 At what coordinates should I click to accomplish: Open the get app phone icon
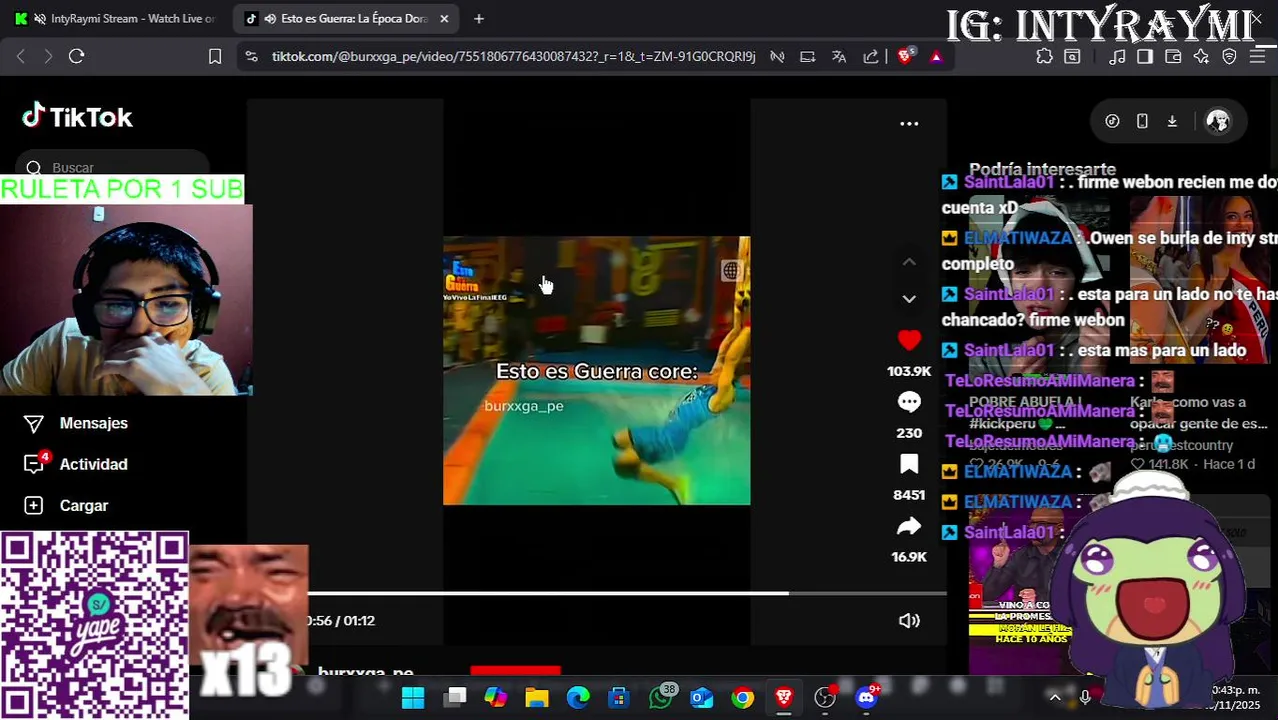tap(1142, 121)
